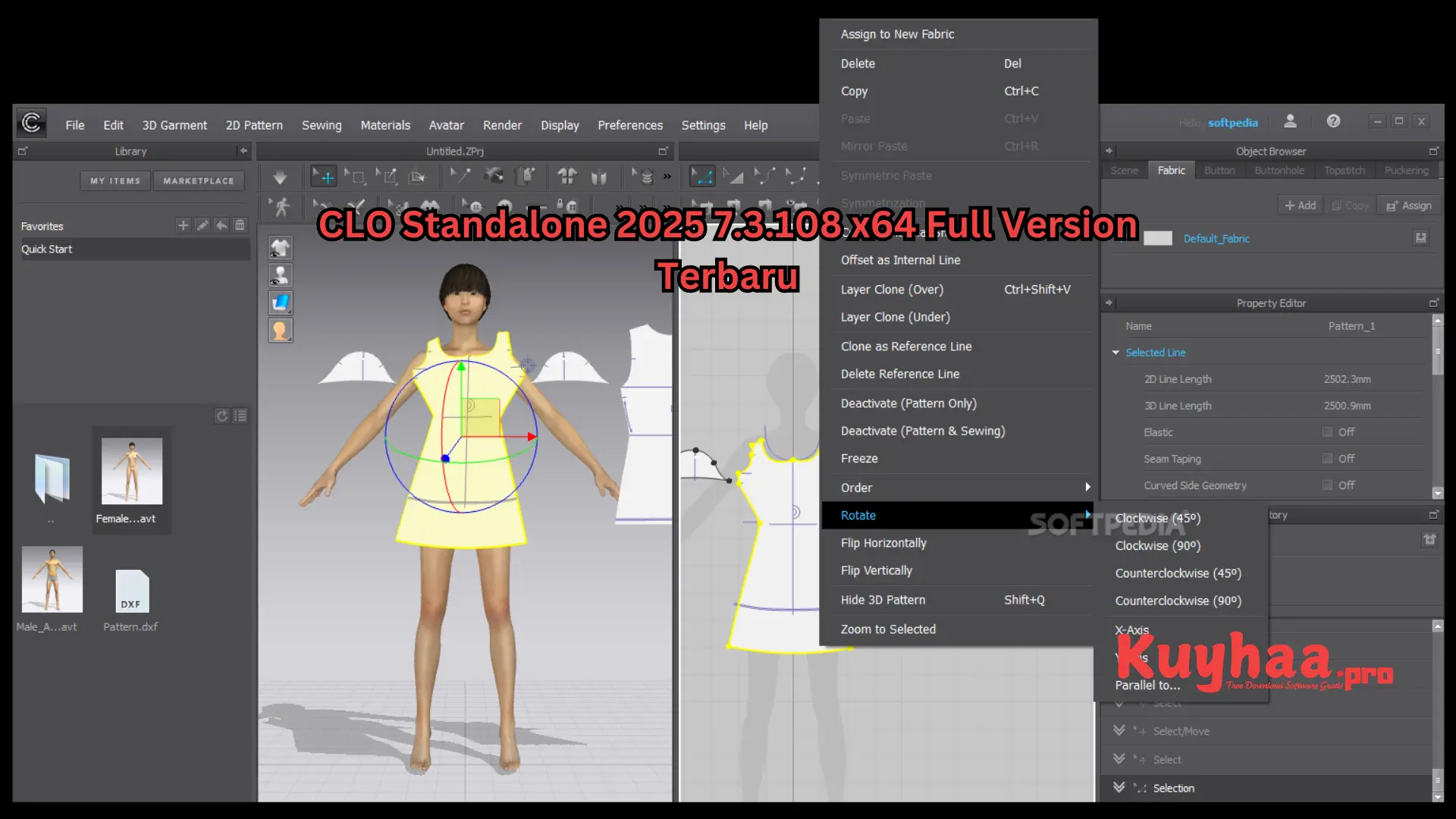The height and width of the screenshot is (819, 1456).
Task: Collapse the Object Browser panel arrow
Action: 1109,151
